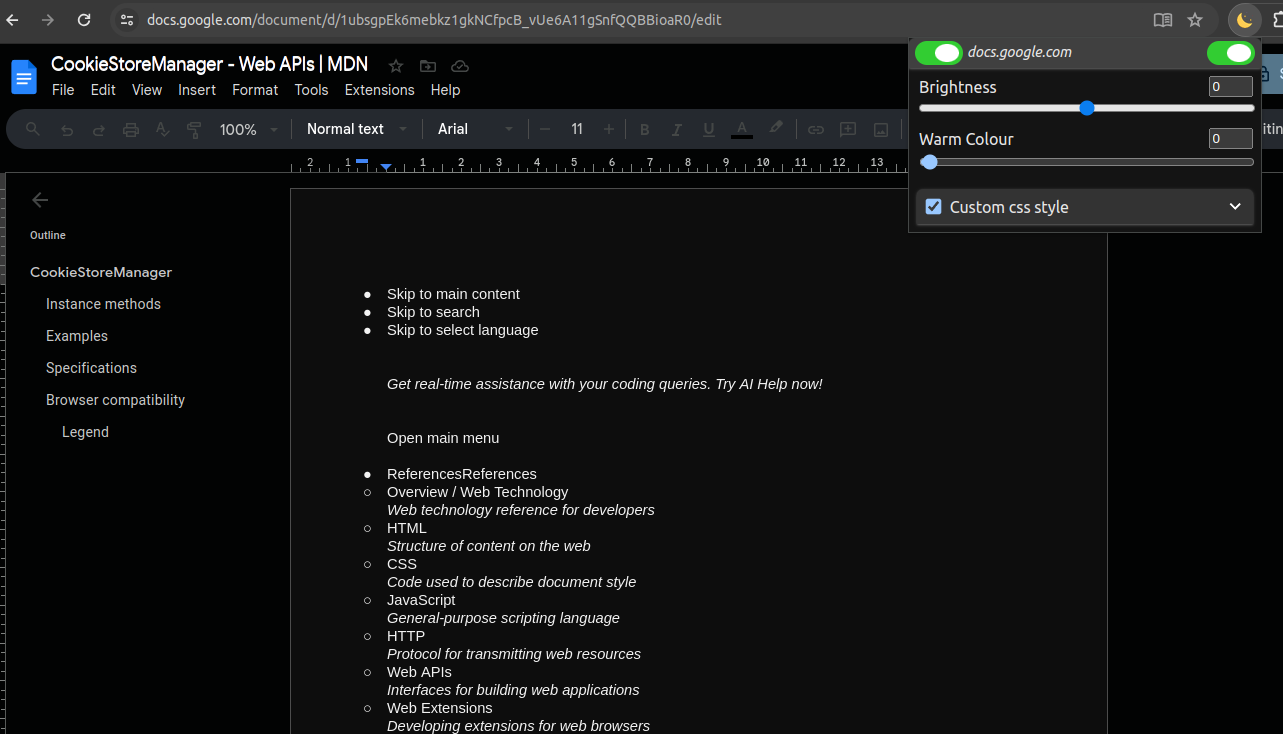Star this document next to title
This screenshot has height=734, width=1283.
point(396,66)
